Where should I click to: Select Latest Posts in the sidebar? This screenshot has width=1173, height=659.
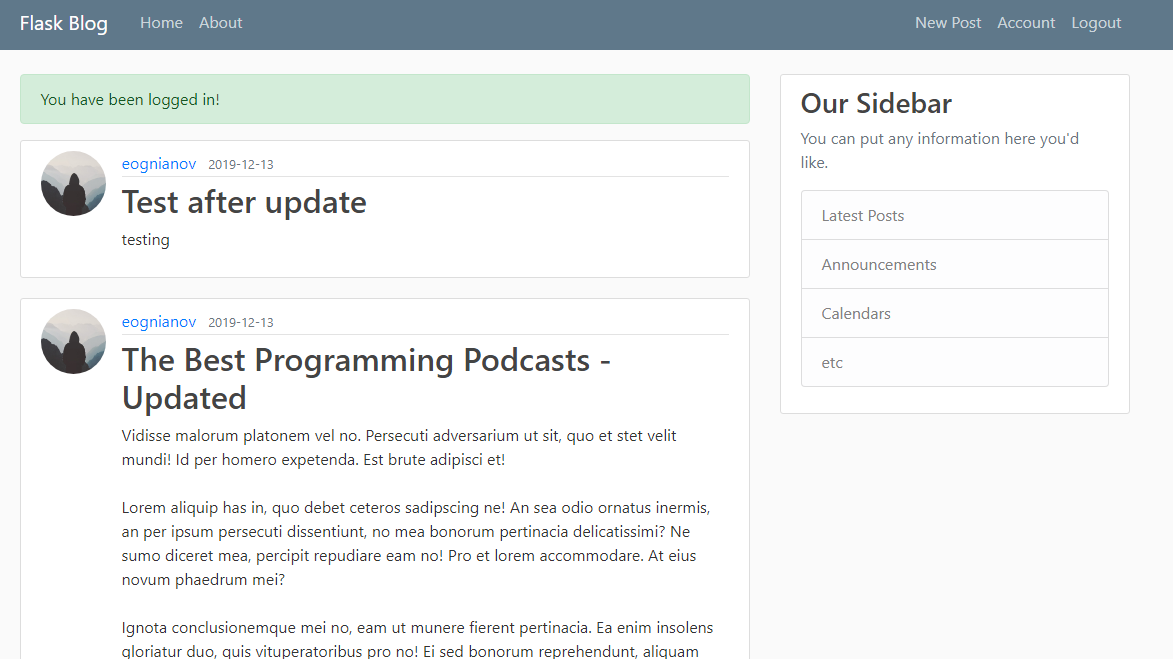955,215
